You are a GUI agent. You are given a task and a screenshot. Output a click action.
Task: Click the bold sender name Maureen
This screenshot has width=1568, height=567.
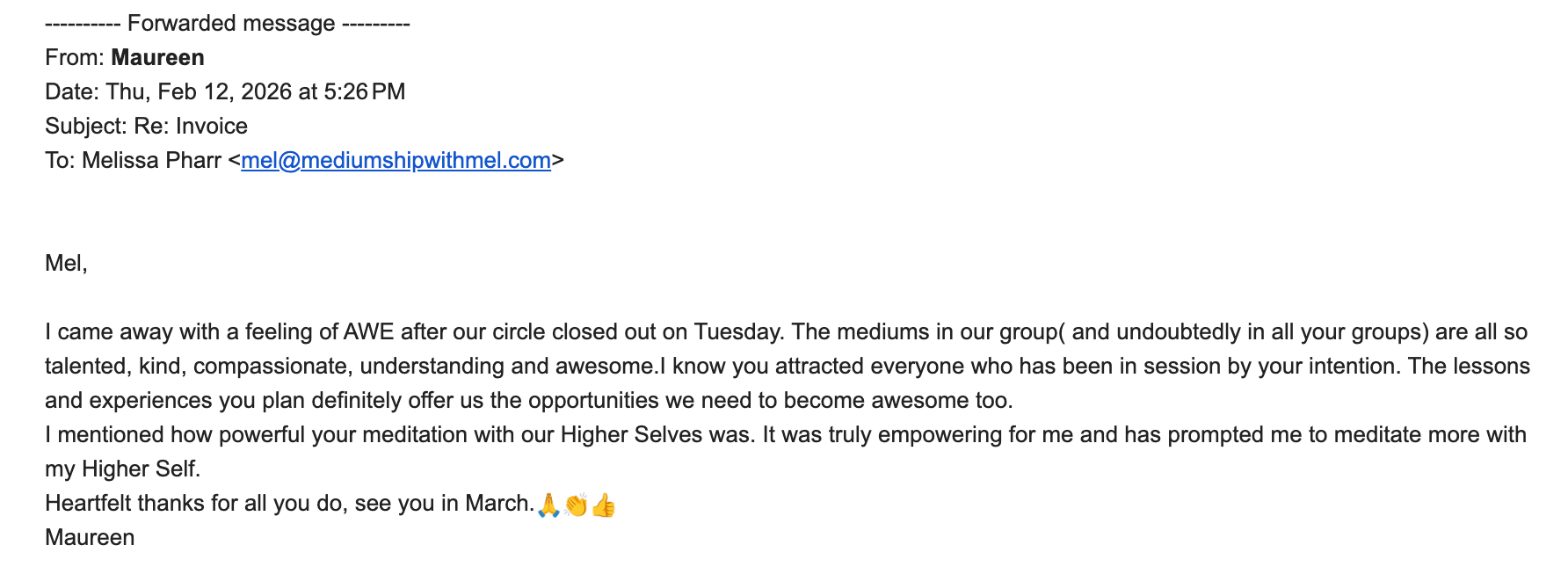click(x=157, y=57)
